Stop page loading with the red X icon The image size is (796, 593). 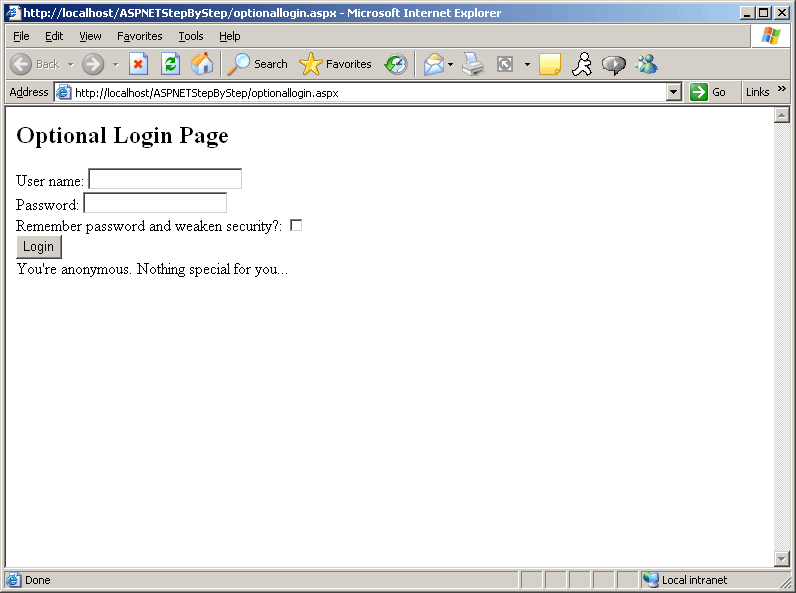[138, 64]
